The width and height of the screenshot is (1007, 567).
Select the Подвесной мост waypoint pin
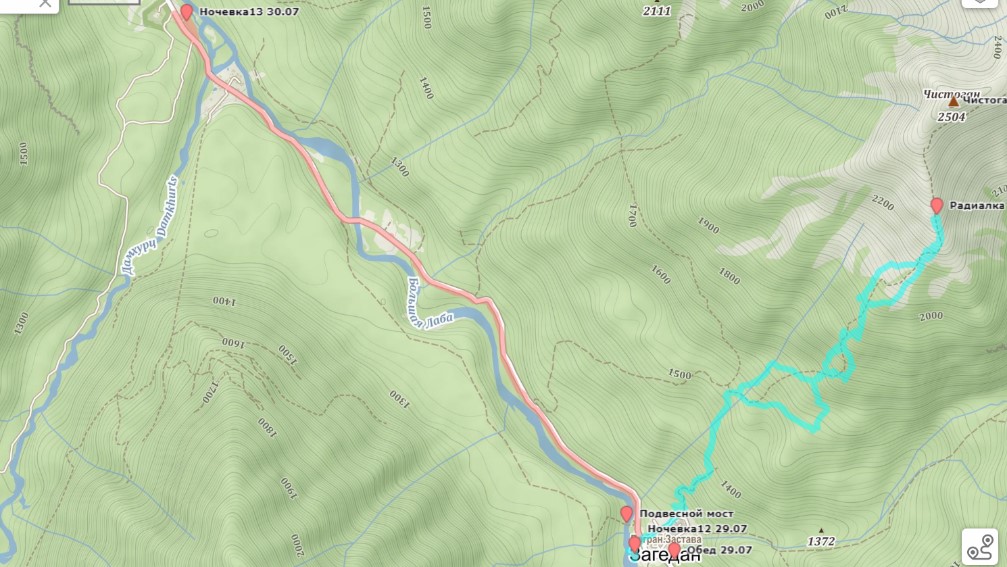(626, 514)
